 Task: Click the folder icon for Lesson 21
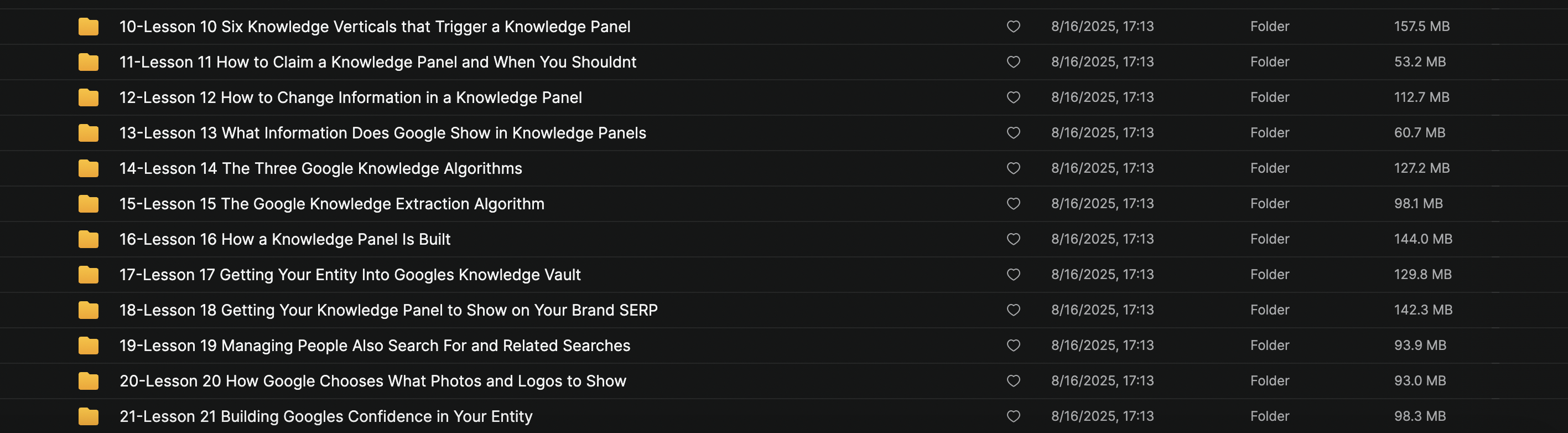pos(89,416)
